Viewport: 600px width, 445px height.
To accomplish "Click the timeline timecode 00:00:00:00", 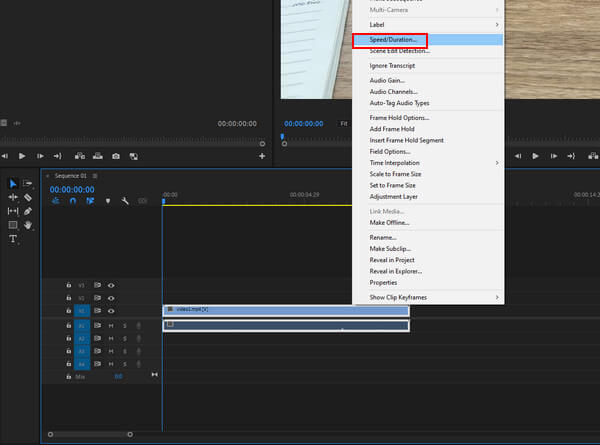I will (72, 189).
